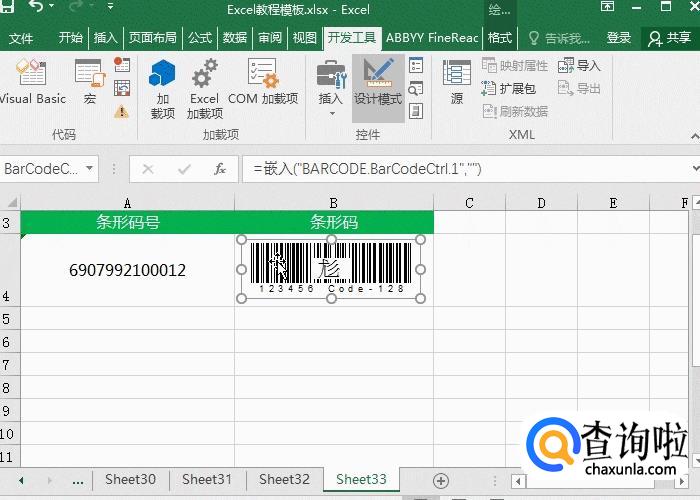Add a new sheet with plus
This screenshot has width=700, height=500.
point(441,481)
